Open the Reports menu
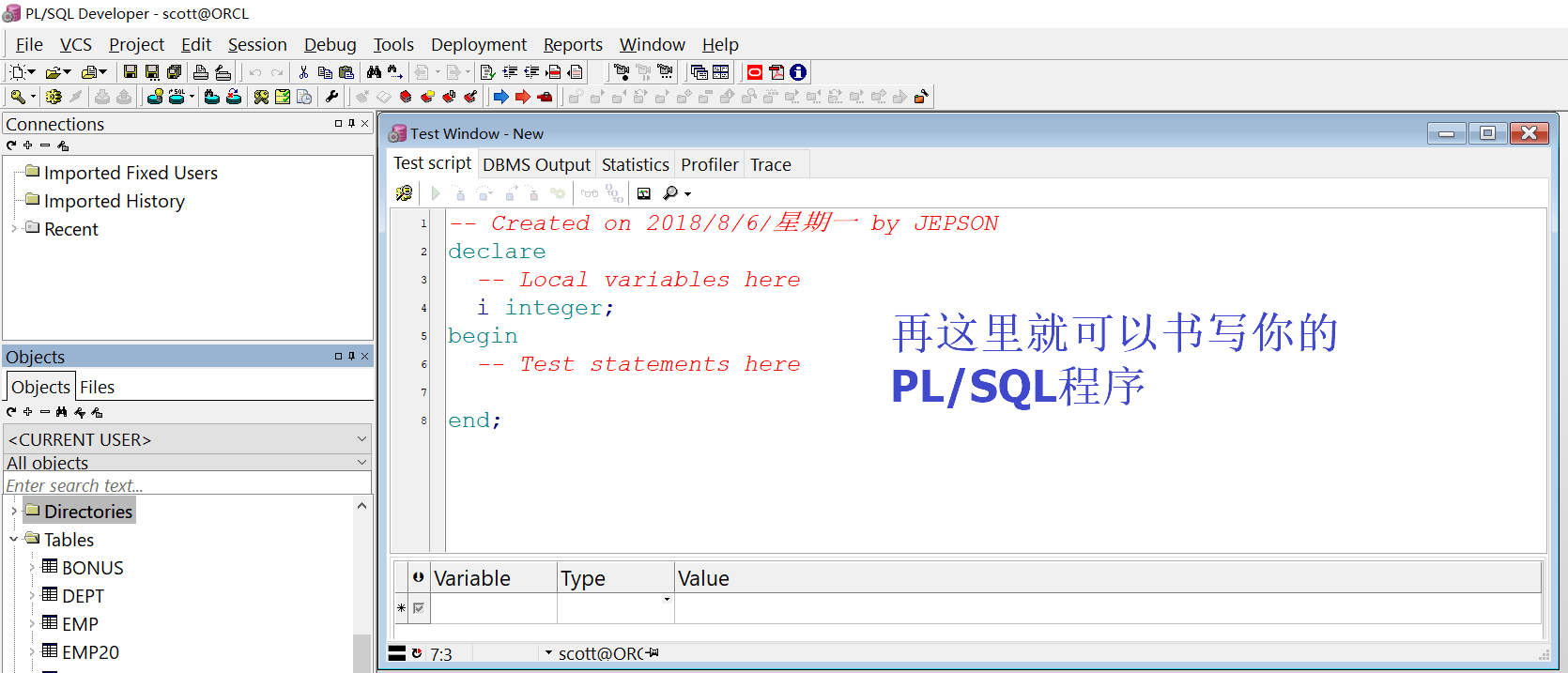Viewport: 1568px width, 673px height. coord(573,44)
